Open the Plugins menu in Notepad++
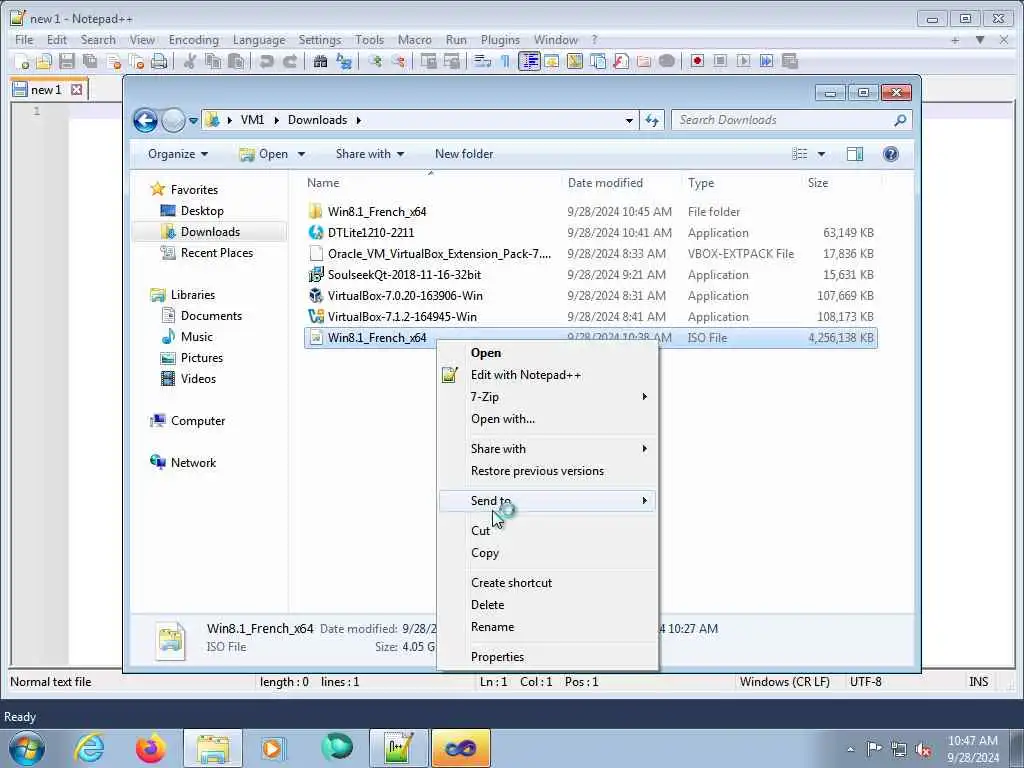 (x=500, y=40)
